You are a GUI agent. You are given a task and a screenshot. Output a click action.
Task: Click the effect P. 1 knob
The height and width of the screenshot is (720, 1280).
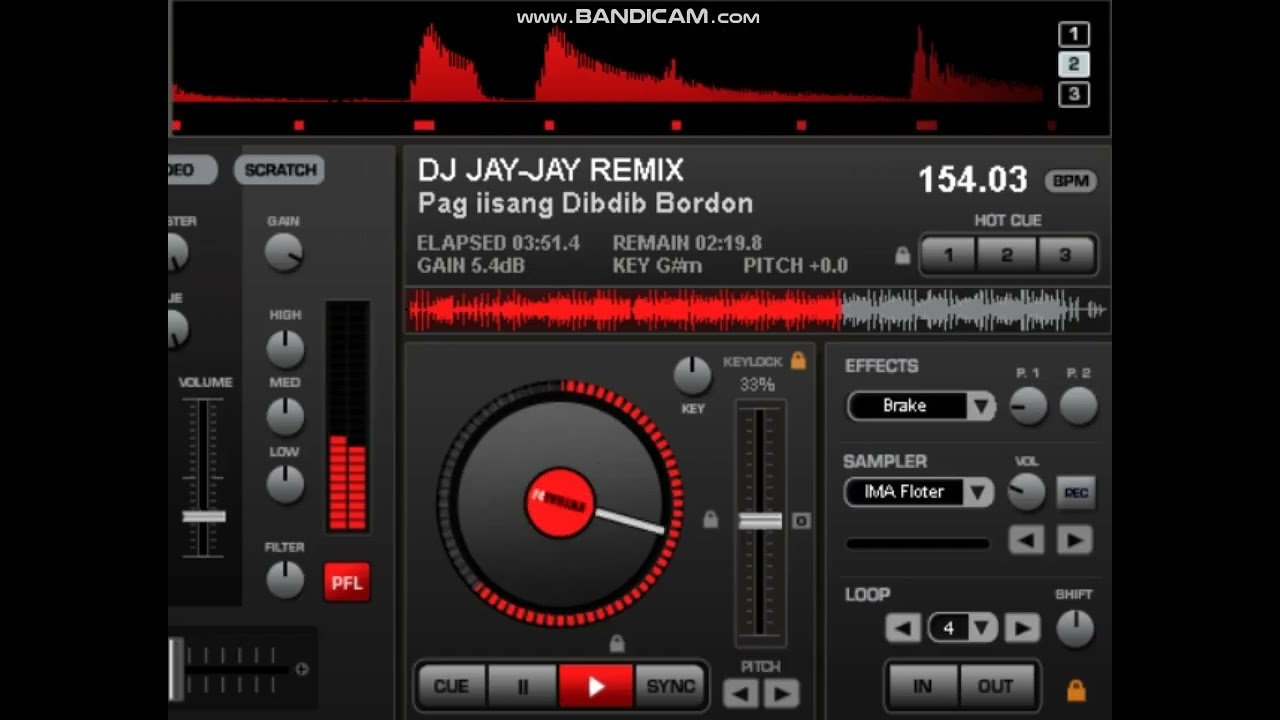1028,406
